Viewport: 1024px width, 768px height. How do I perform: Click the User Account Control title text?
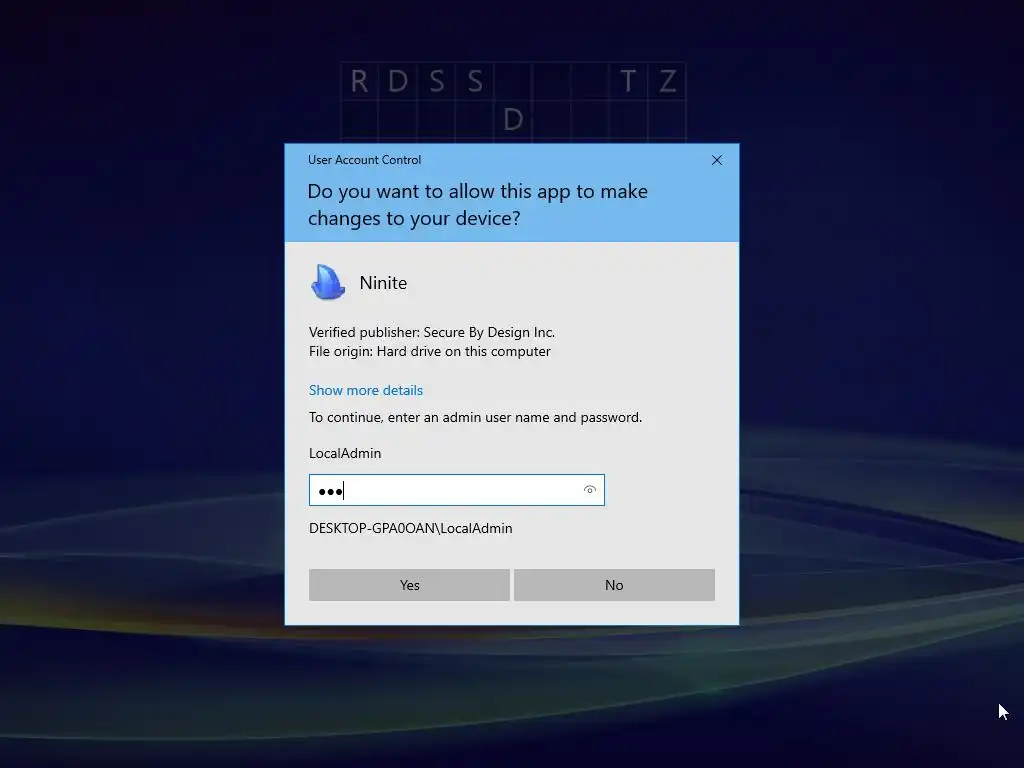coord(364,160)
